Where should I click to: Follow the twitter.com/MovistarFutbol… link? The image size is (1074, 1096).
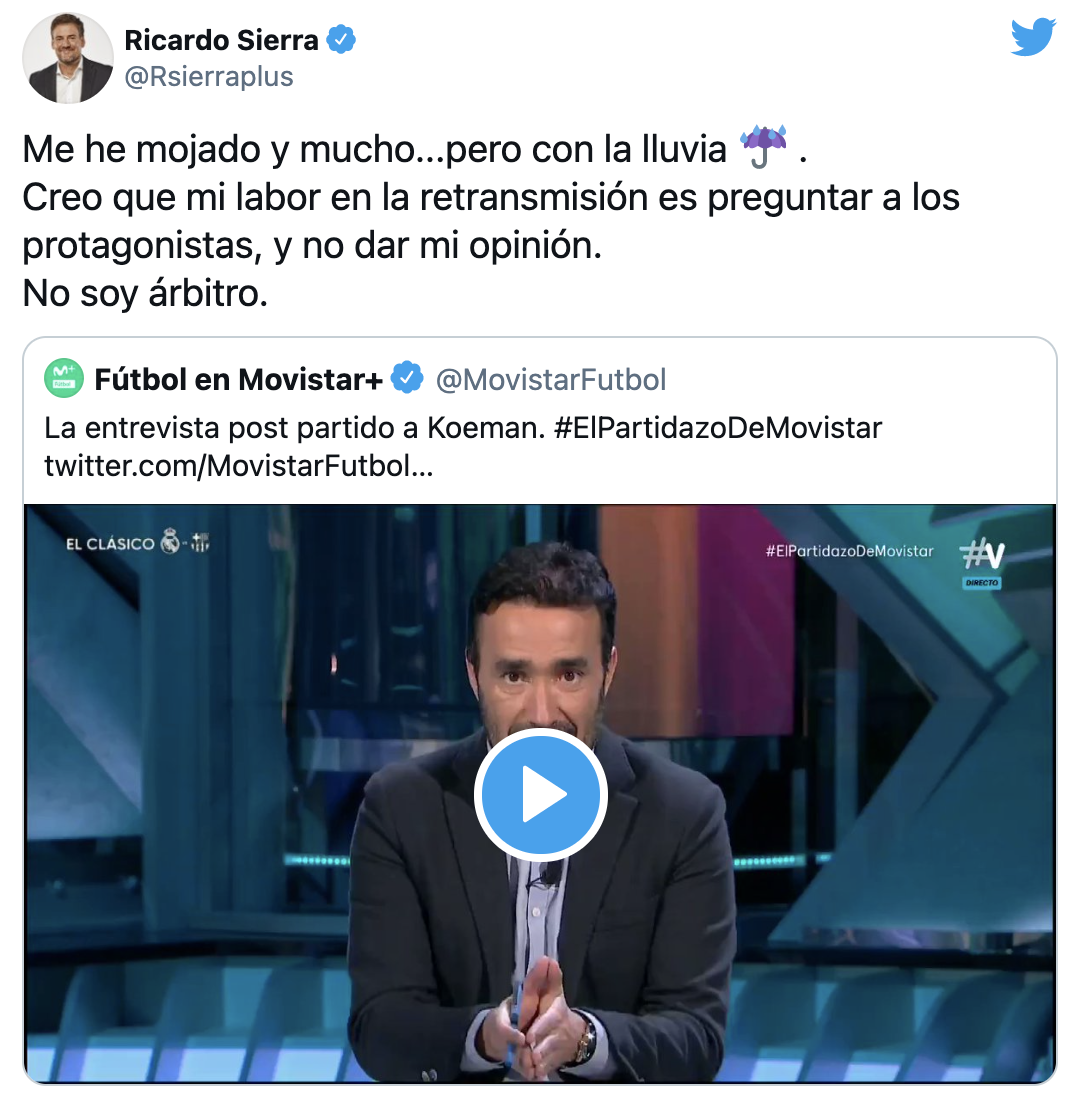point(239,466)
